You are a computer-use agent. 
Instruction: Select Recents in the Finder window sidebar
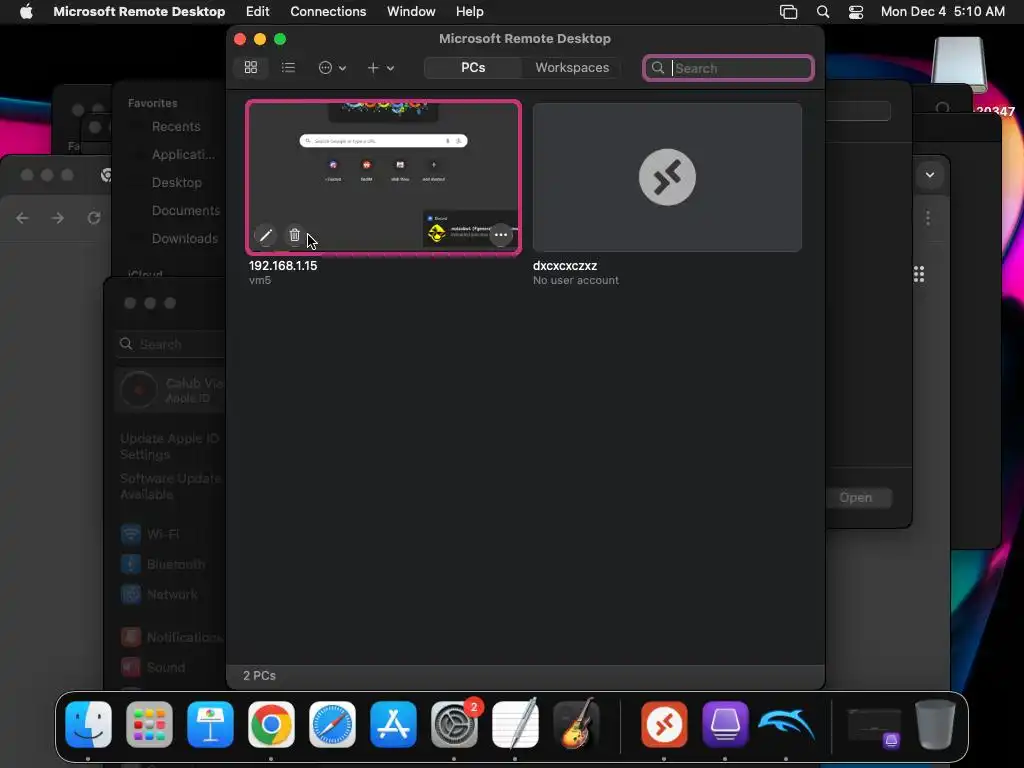[x=176, y=127]
